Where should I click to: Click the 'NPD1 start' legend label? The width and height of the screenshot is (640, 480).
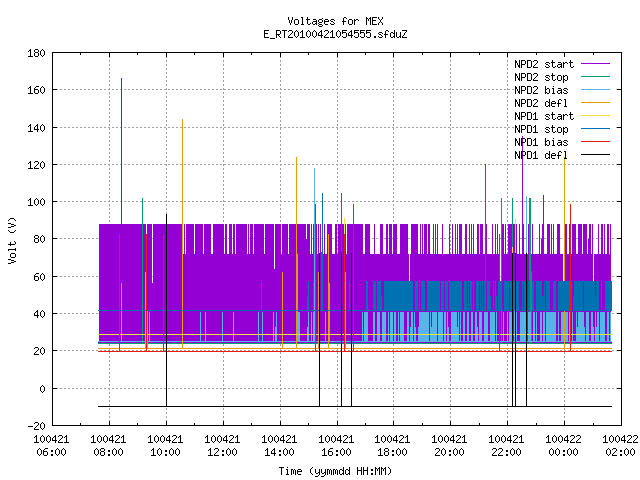click(x=544, y=116)
